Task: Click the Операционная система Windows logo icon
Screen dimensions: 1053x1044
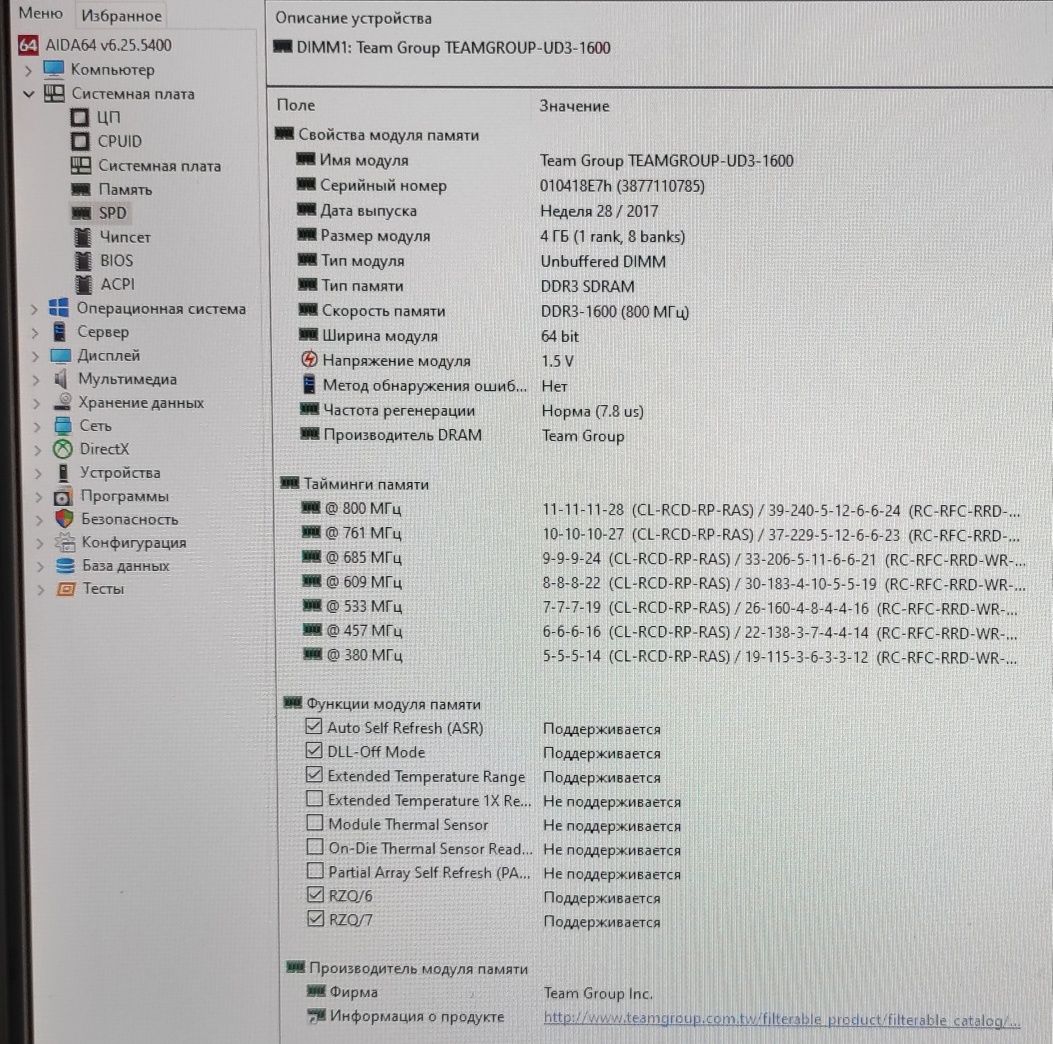Action: [59, 308]
